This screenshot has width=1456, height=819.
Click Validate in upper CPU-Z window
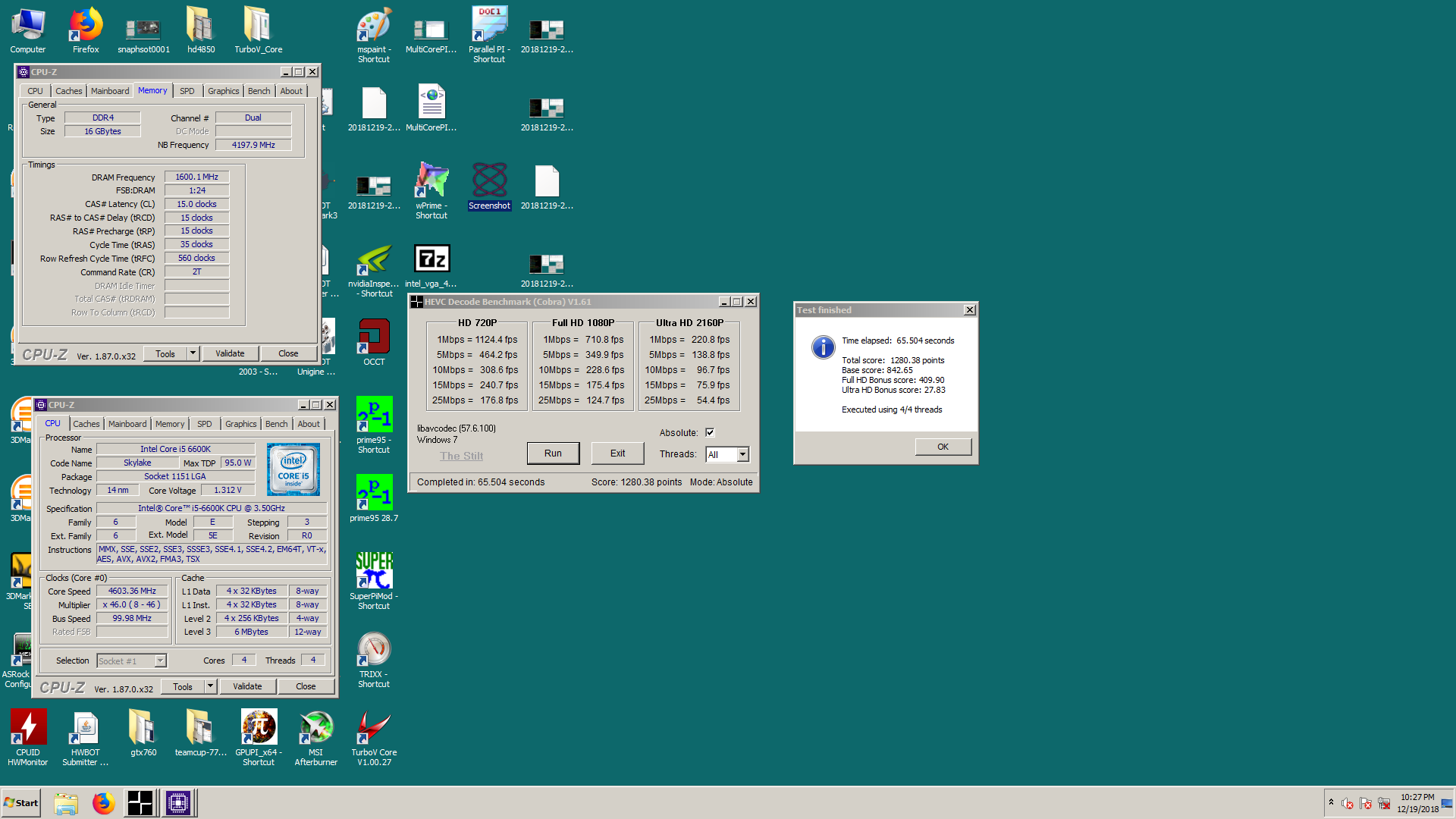point(230,353)
